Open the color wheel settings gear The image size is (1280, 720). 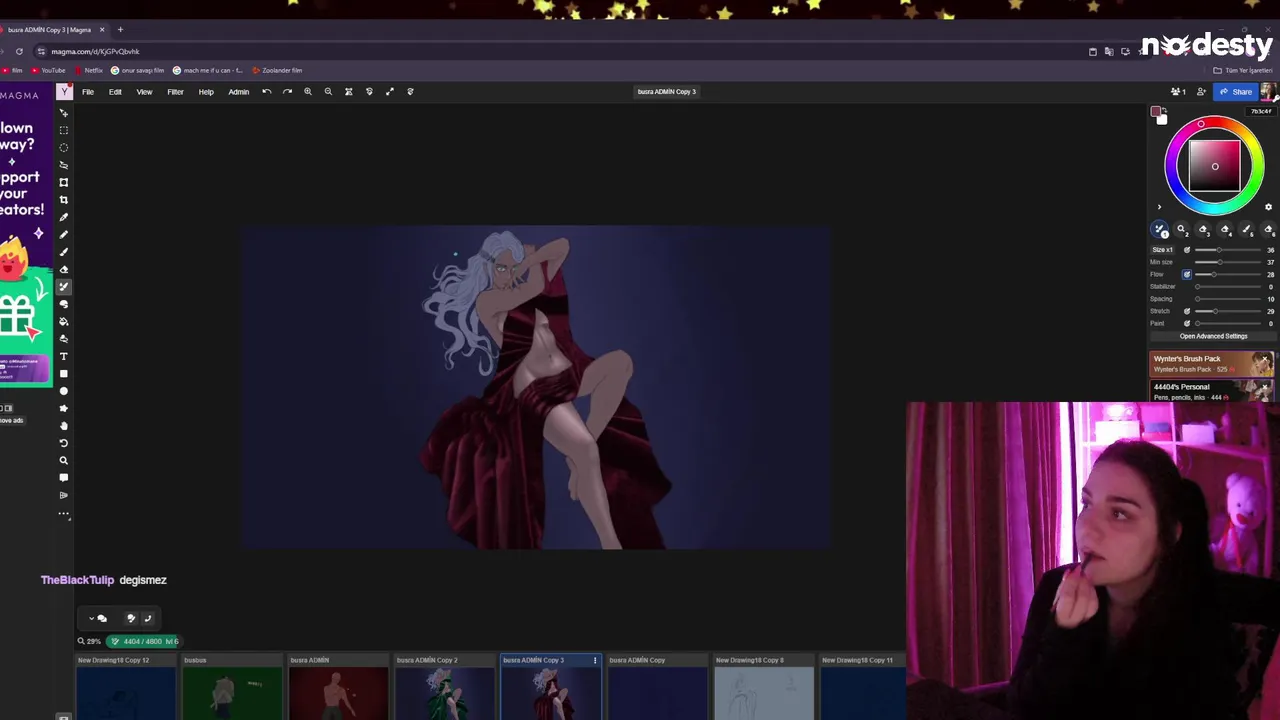click(x=1268, y=207)
